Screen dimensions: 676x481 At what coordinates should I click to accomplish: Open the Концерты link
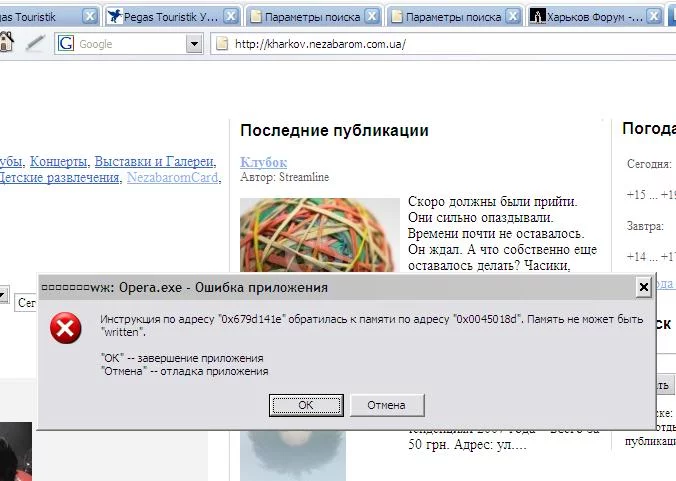(x=58, y=162)
